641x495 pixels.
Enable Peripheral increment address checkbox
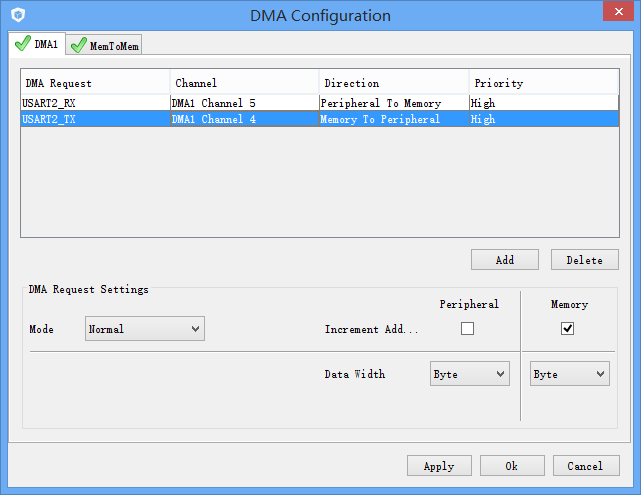(467, 328)
